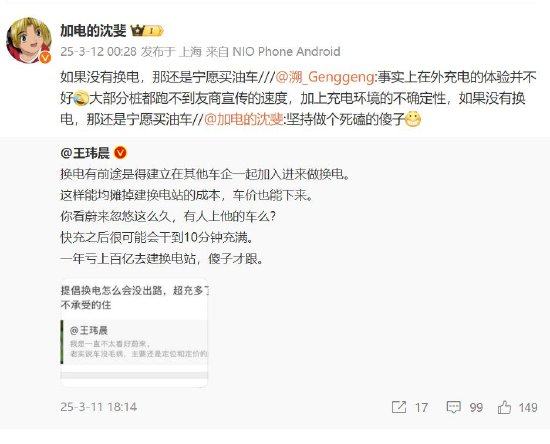550x444 pixels.
Task: Open username 加电的沈斐 at top
Action: click(93, 31)
